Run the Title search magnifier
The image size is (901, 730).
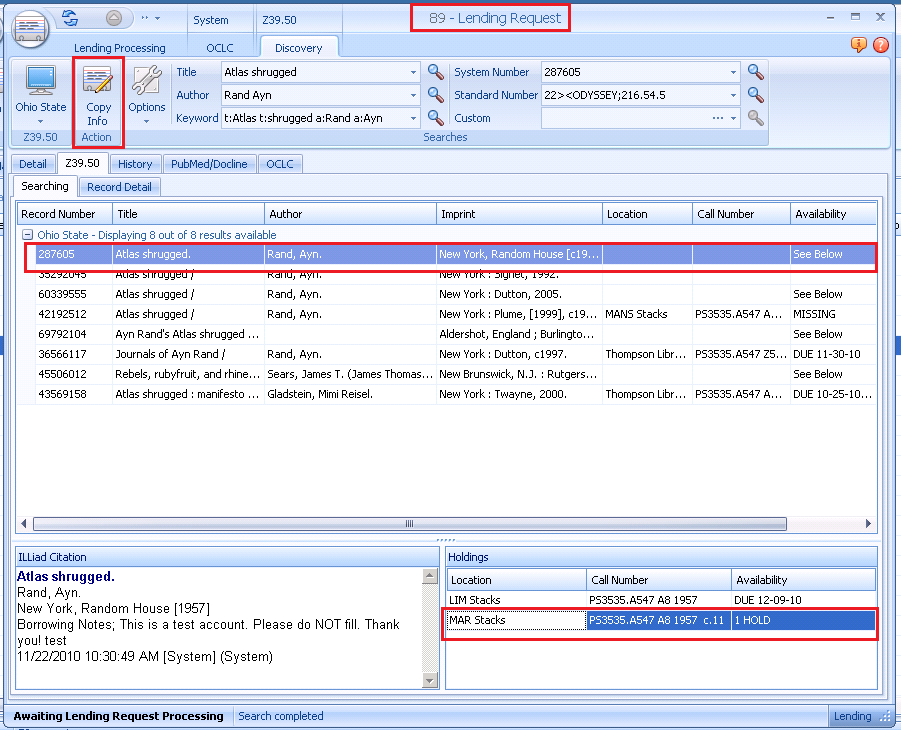[x=436, y=72]
